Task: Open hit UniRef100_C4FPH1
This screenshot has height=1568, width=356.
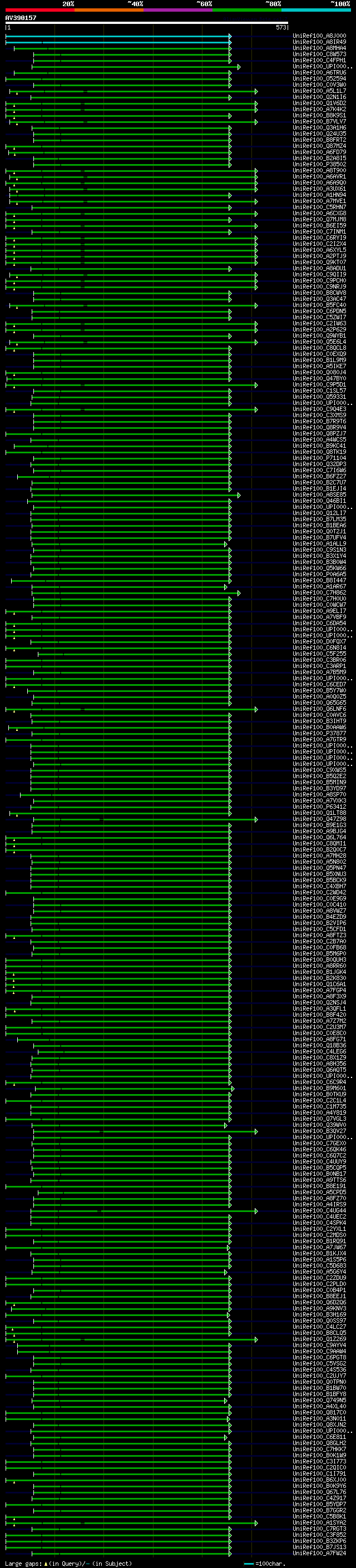Action: (x=319, y=60)
